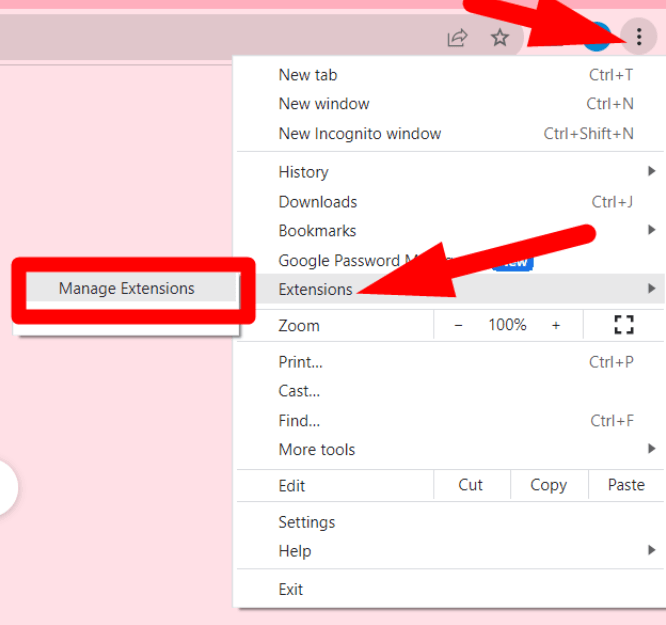Select Print… from the menu
This screenshot has height=625, width=666.
pyautogui.click(x=300, y=362)
